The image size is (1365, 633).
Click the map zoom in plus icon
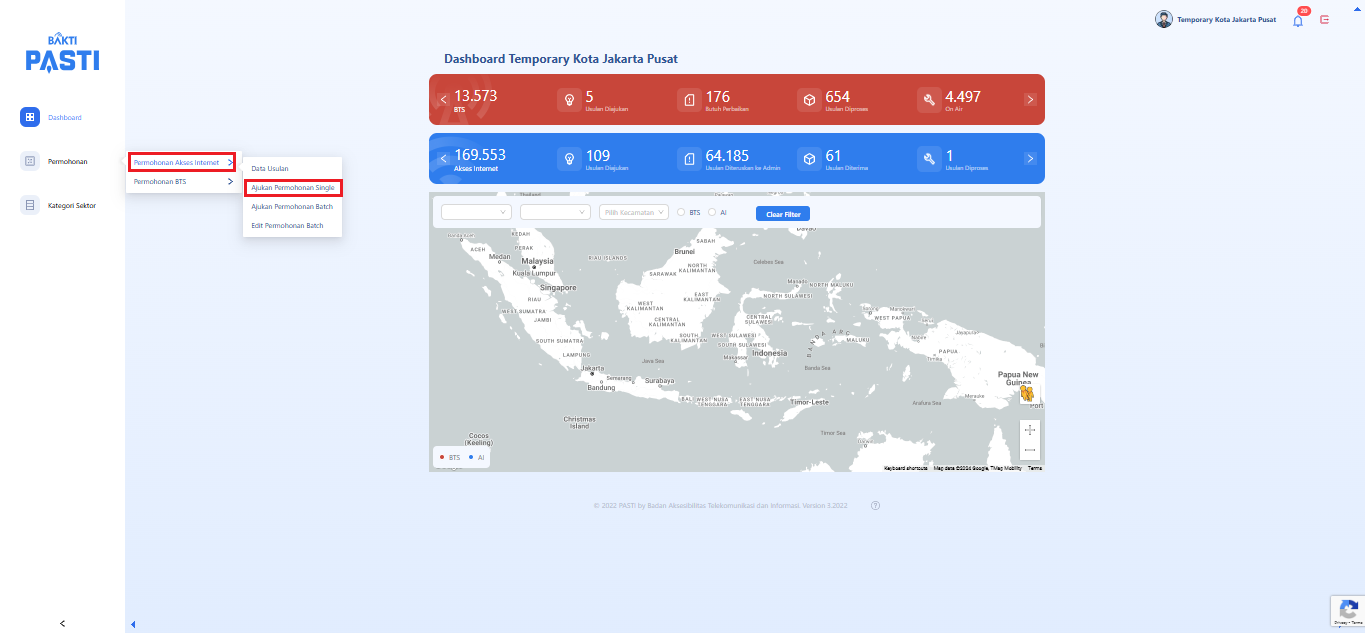pyautogui.click(x=1029, y=429)
